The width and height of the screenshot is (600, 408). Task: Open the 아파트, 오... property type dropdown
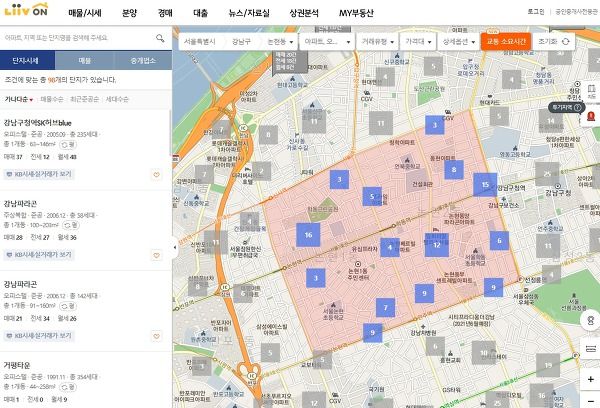click(328, 41)
